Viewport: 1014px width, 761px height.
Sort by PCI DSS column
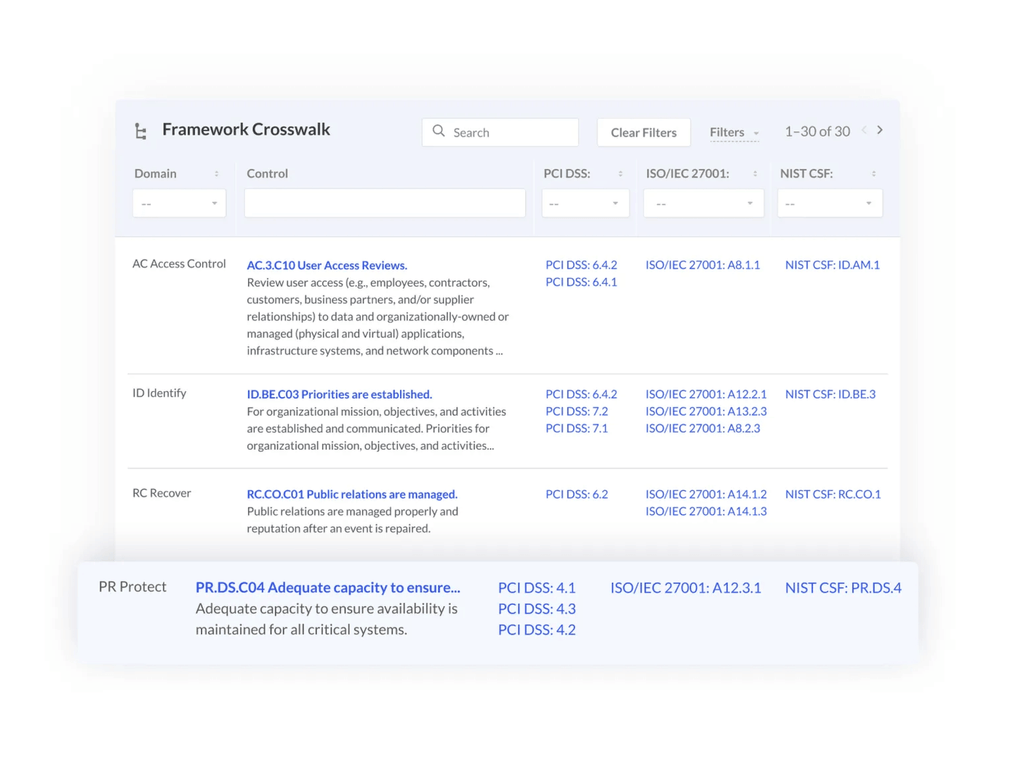(x=620, y=174)
